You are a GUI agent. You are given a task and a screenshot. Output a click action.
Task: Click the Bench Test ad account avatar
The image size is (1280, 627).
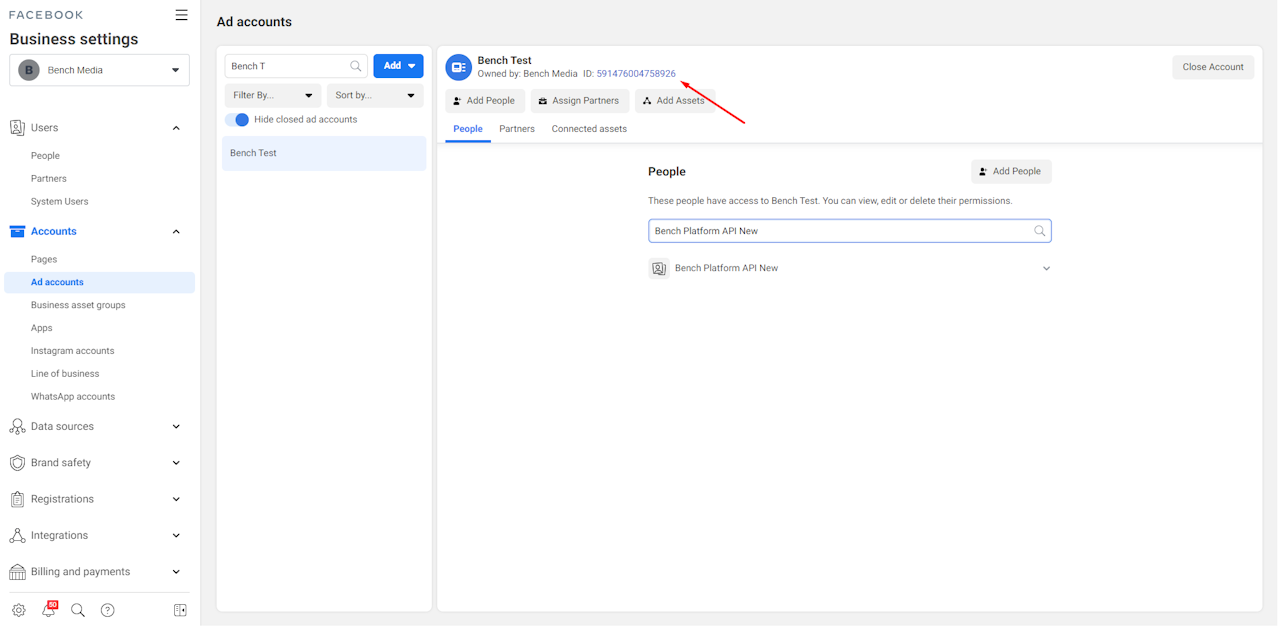(x=459, y=67)
